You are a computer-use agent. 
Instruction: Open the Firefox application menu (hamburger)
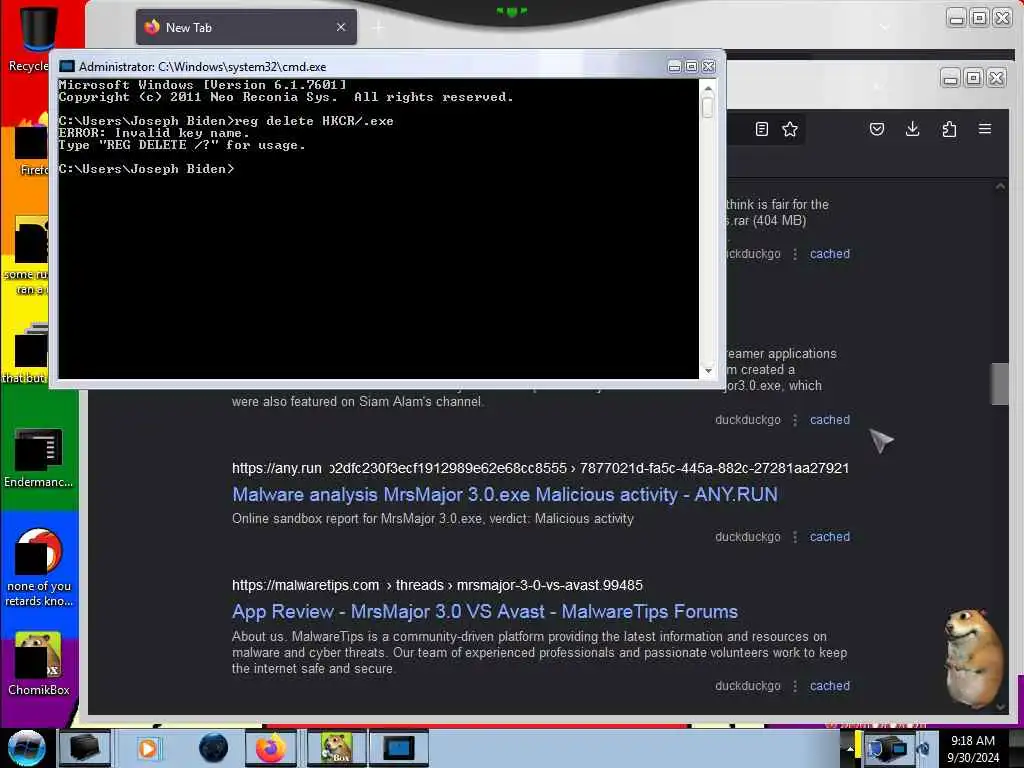point(985,129)
